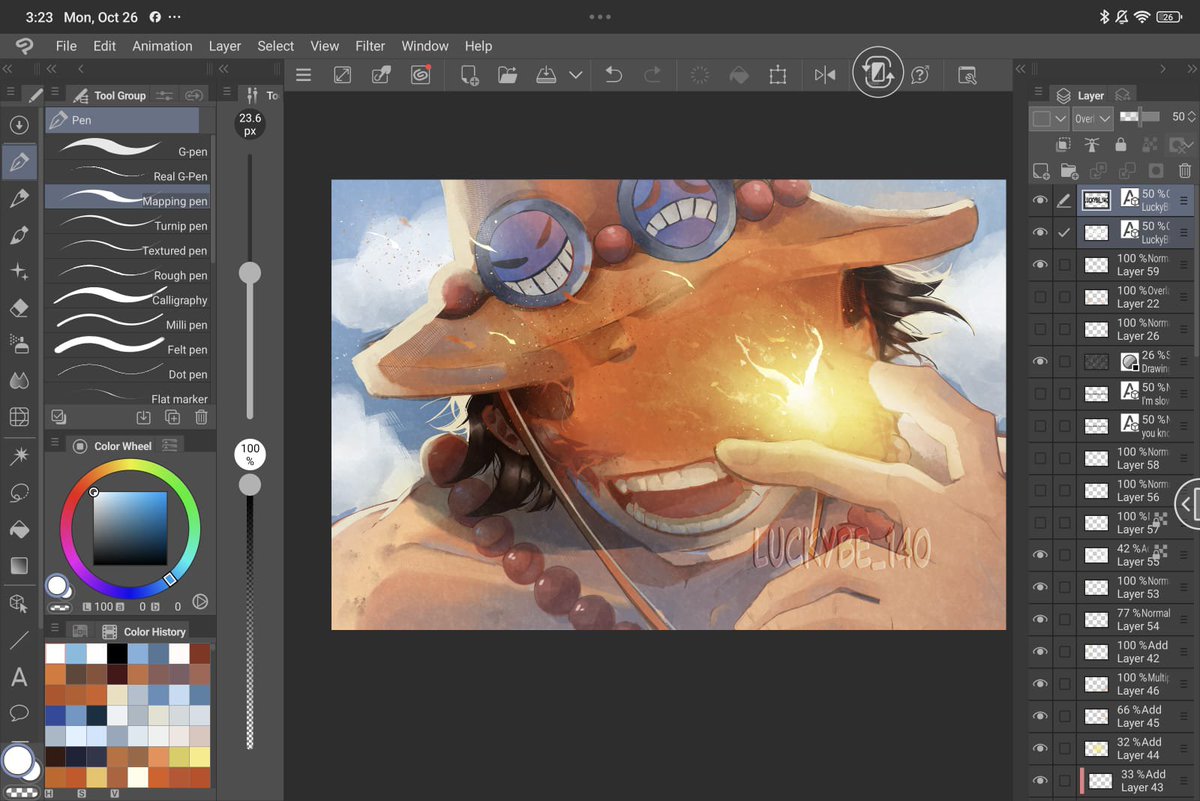Click the layer opacity slider in Layer panel

point(1142,117)
